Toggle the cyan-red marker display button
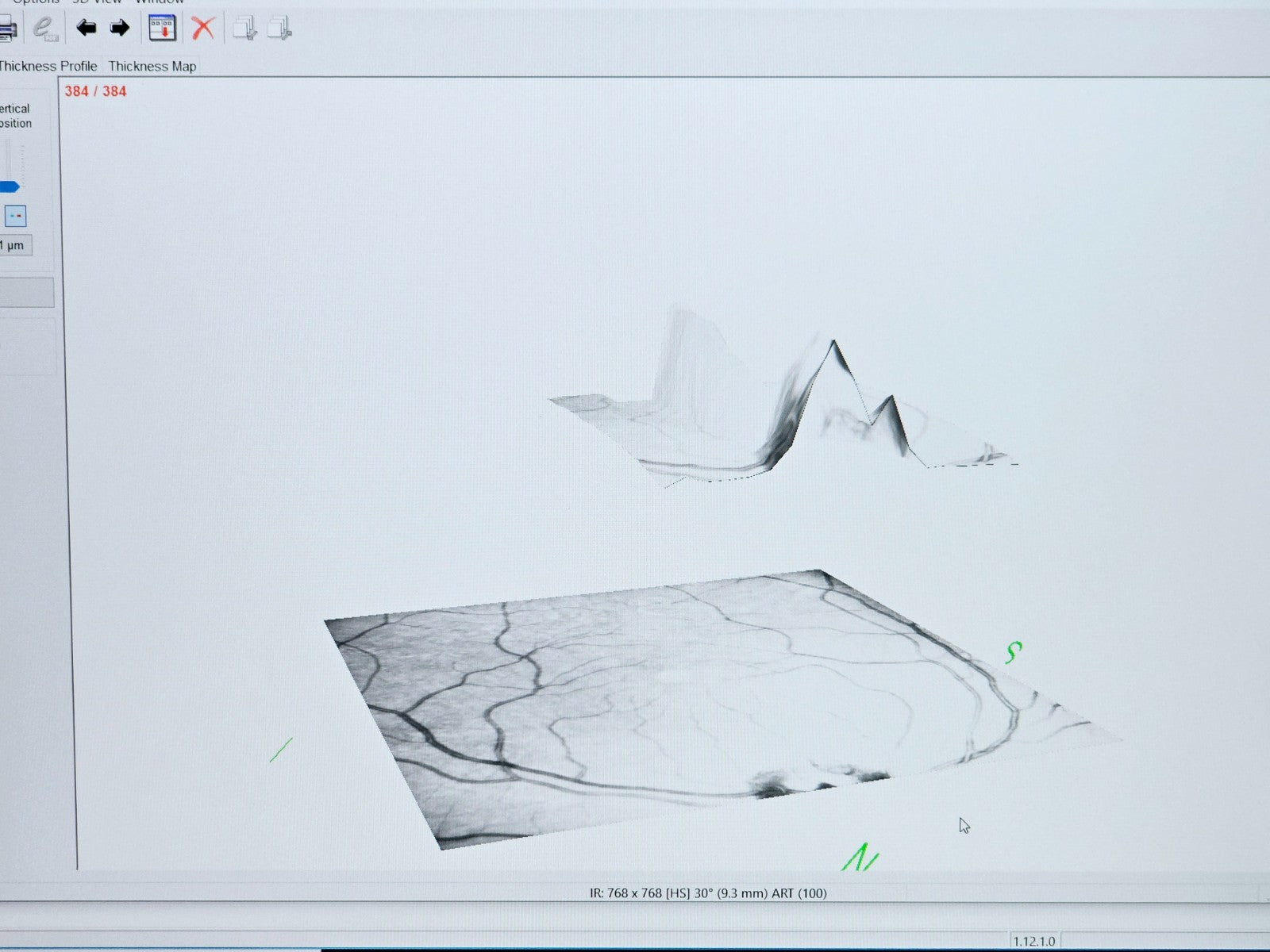The width and height of the screenshot is (1270, 952). click(x=16, y=214)
